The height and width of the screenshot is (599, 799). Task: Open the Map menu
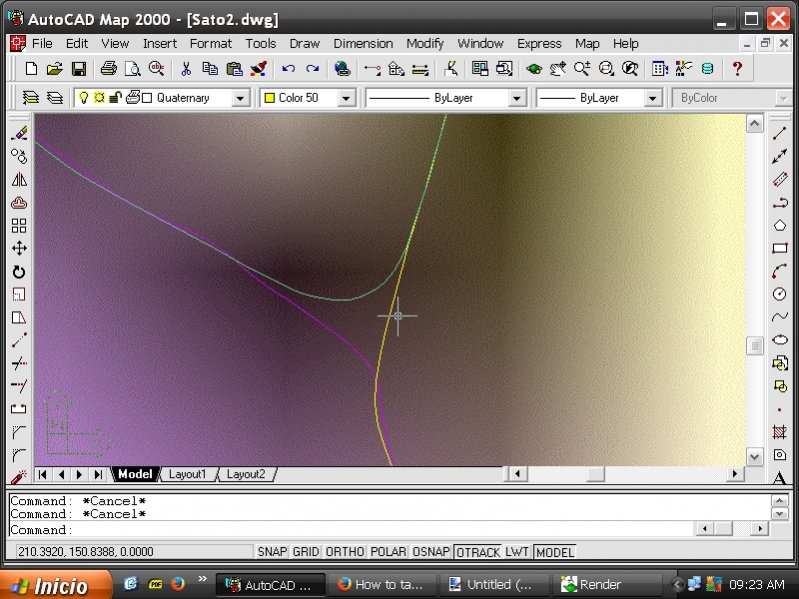click(587, 44)
